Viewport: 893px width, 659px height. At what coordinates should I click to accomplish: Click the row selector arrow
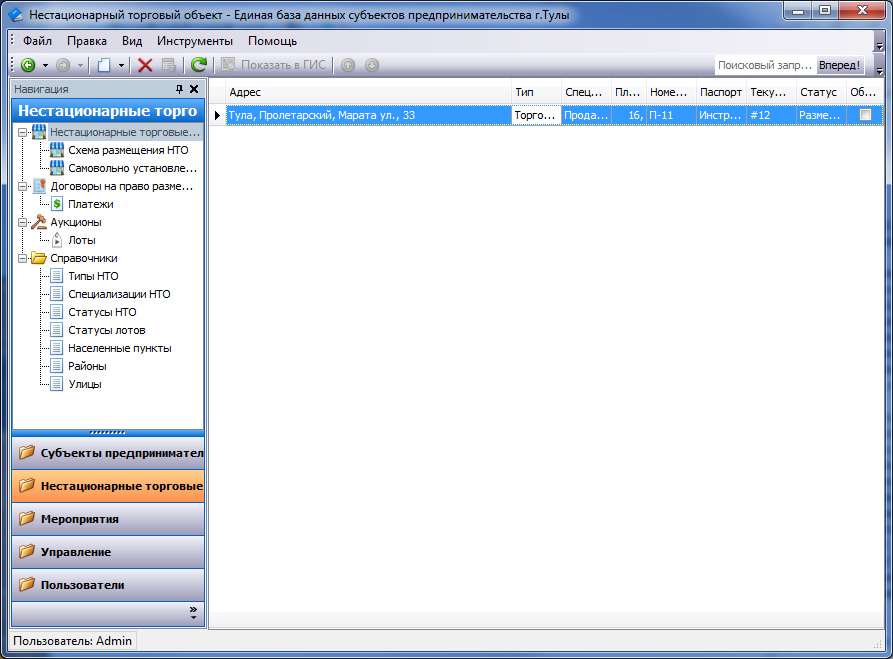(x=217, y=115)
